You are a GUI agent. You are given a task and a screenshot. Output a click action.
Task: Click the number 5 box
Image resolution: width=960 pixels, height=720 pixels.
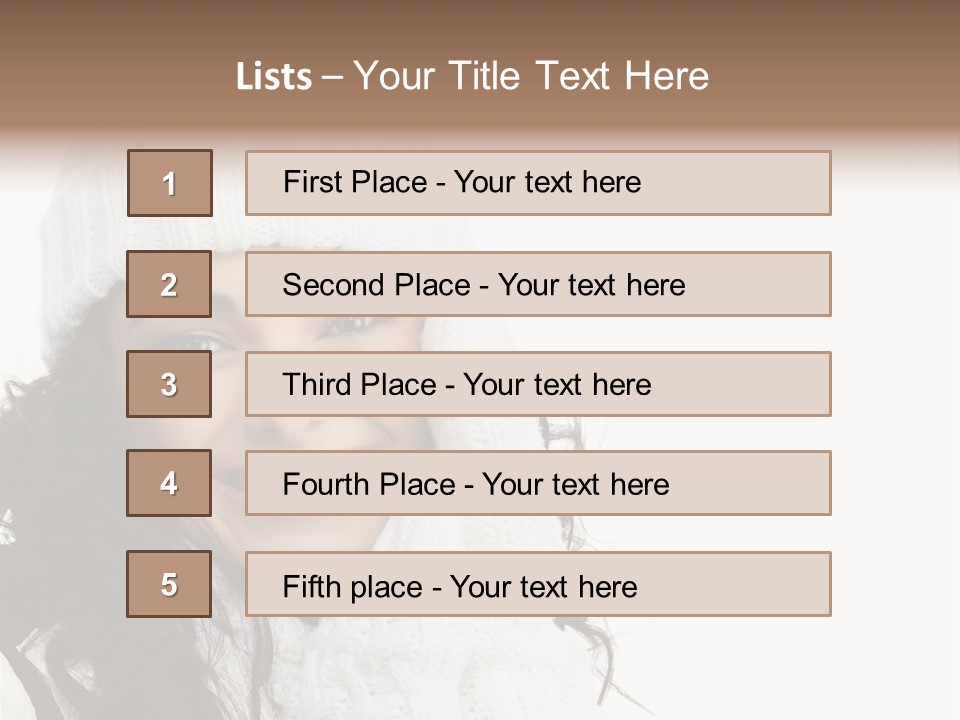(169, 584)
